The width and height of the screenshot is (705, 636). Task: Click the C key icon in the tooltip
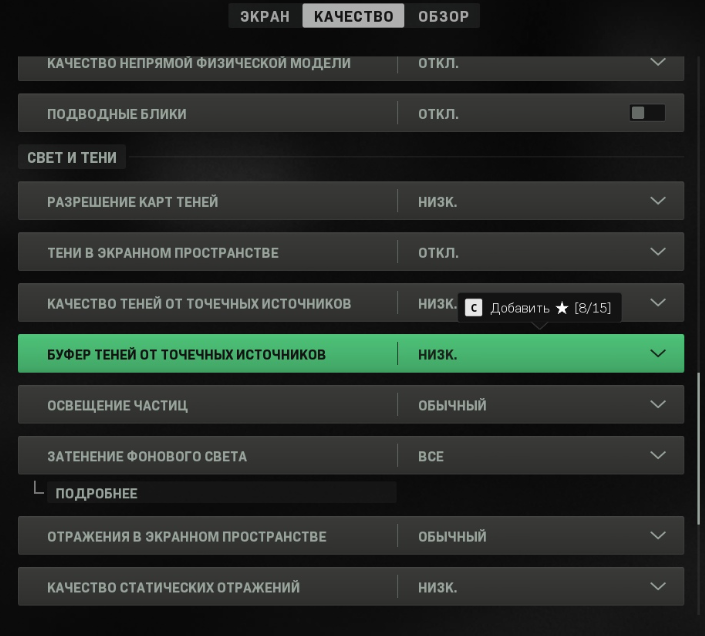(474, 308)
